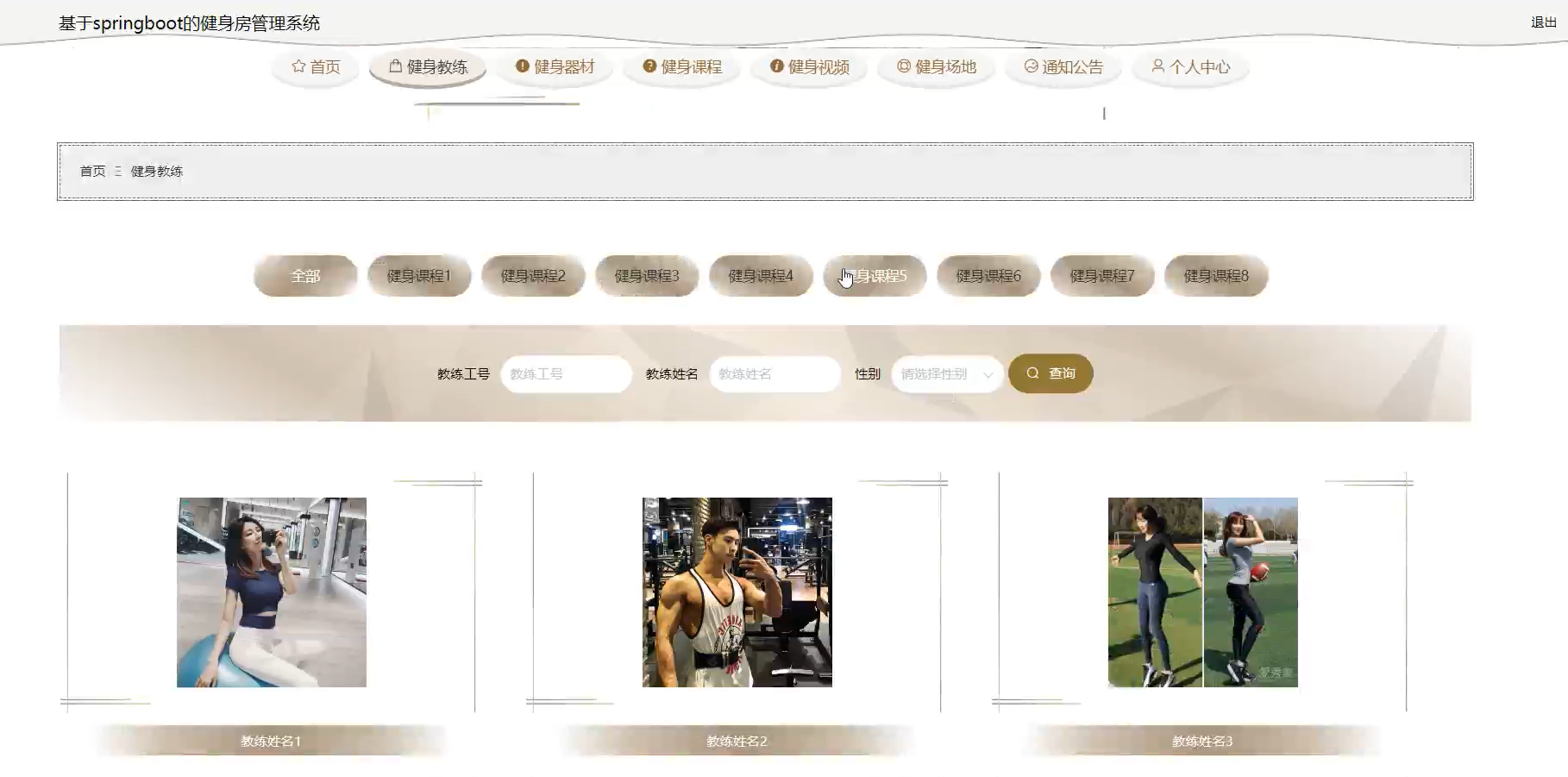This screenshot has height=777, width=1568.
Task: Enable the 健身课程8 course filter
Action: [x=1216, y=275]
